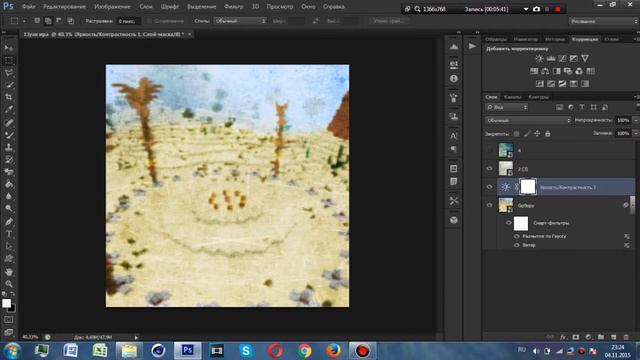Screen dimensions: 640x360
Task: Add a Vibrance adjustment
Action: [x=585, y=58]
